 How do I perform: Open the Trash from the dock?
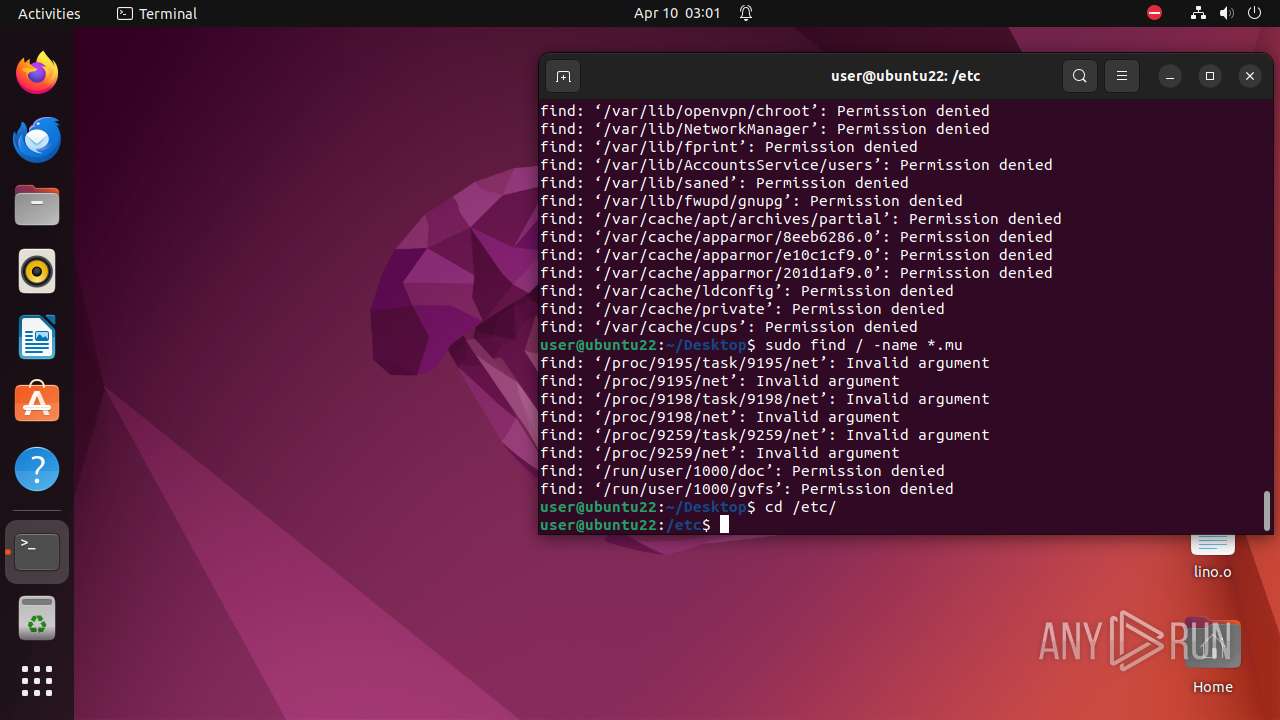37,618
